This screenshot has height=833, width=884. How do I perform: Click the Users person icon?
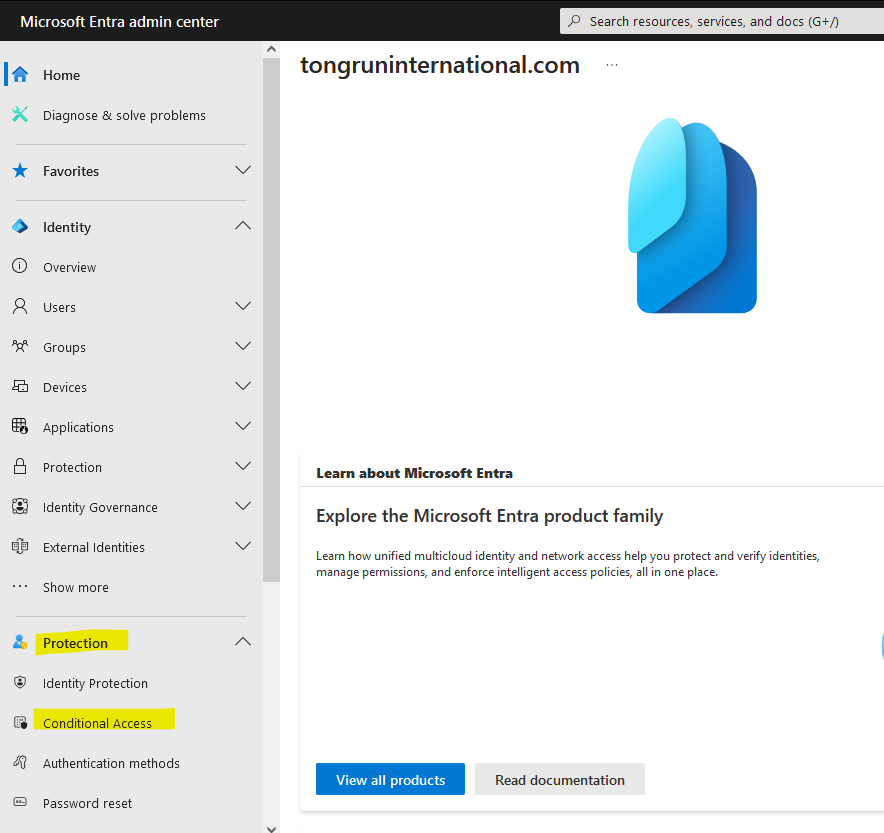tap(20, 306)
